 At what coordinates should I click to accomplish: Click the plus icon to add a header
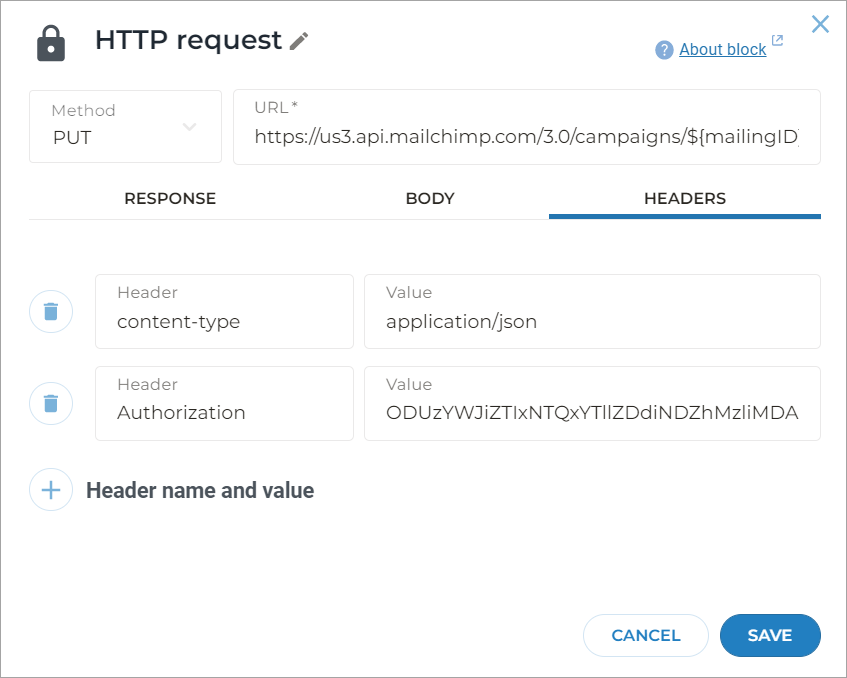click(51, 490)
